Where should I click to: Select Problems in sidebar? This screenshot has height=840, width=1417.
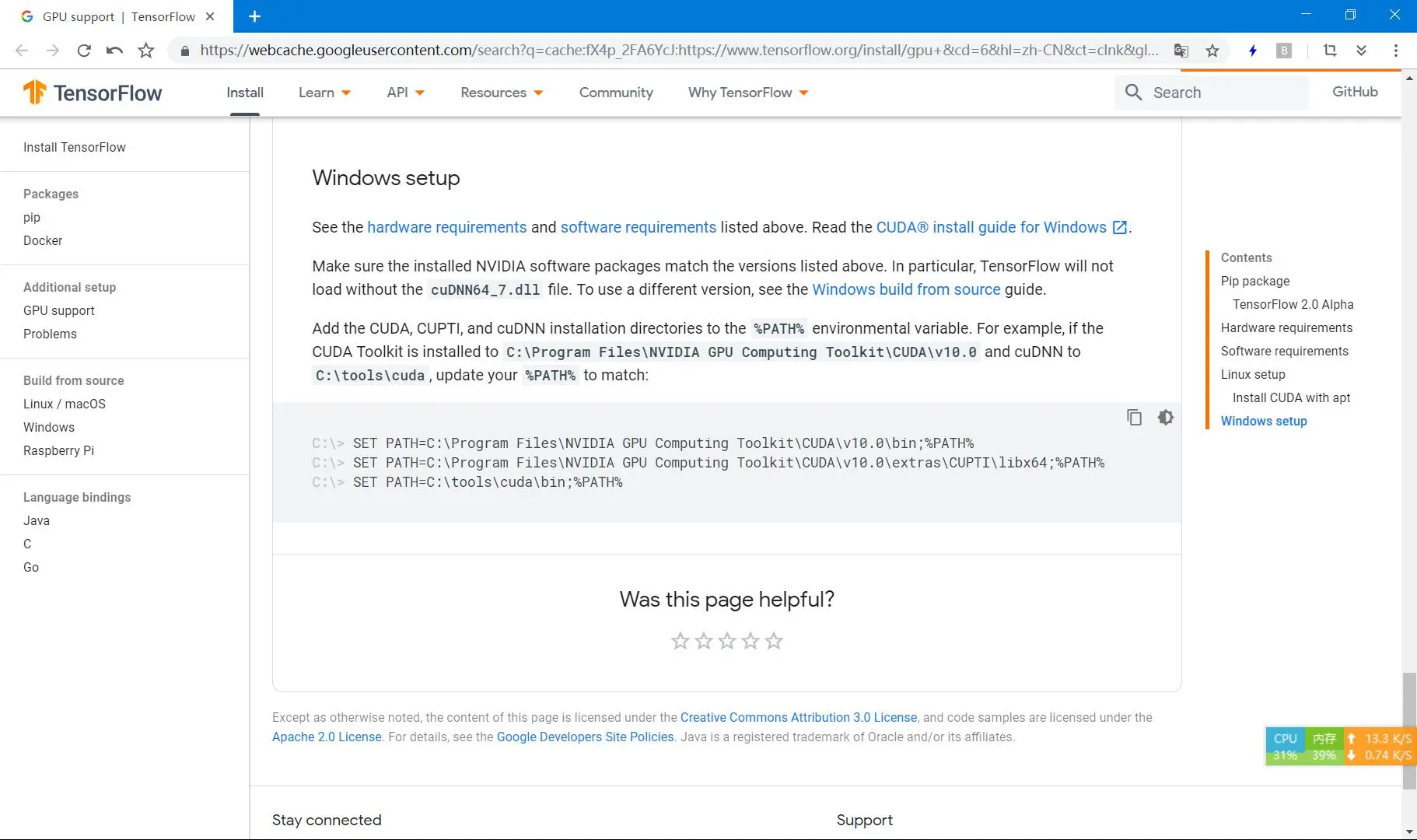pos(50,334)
